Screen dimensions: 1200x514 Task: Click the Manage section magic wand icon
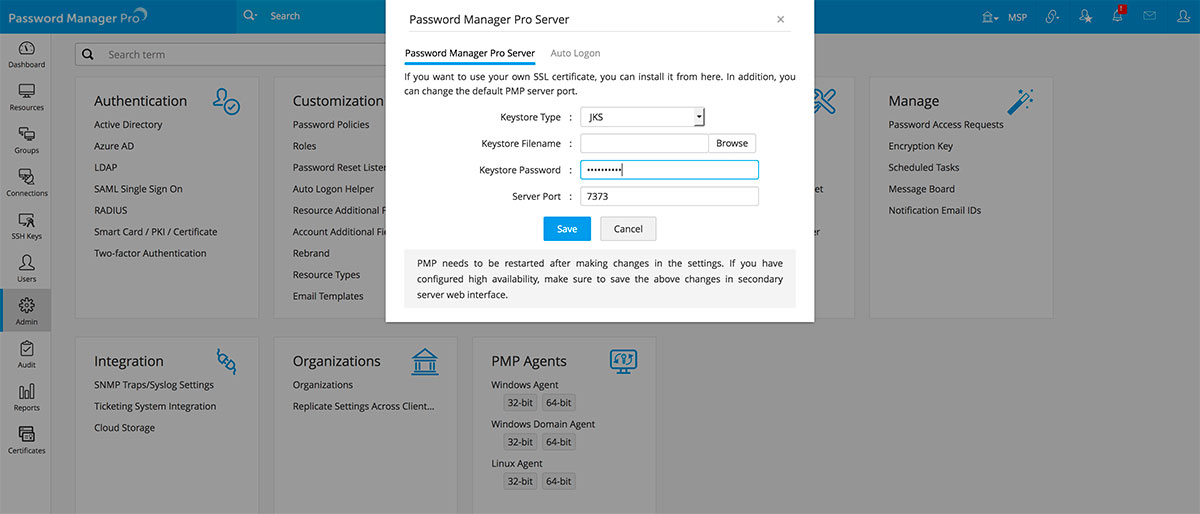[1020, 100]
